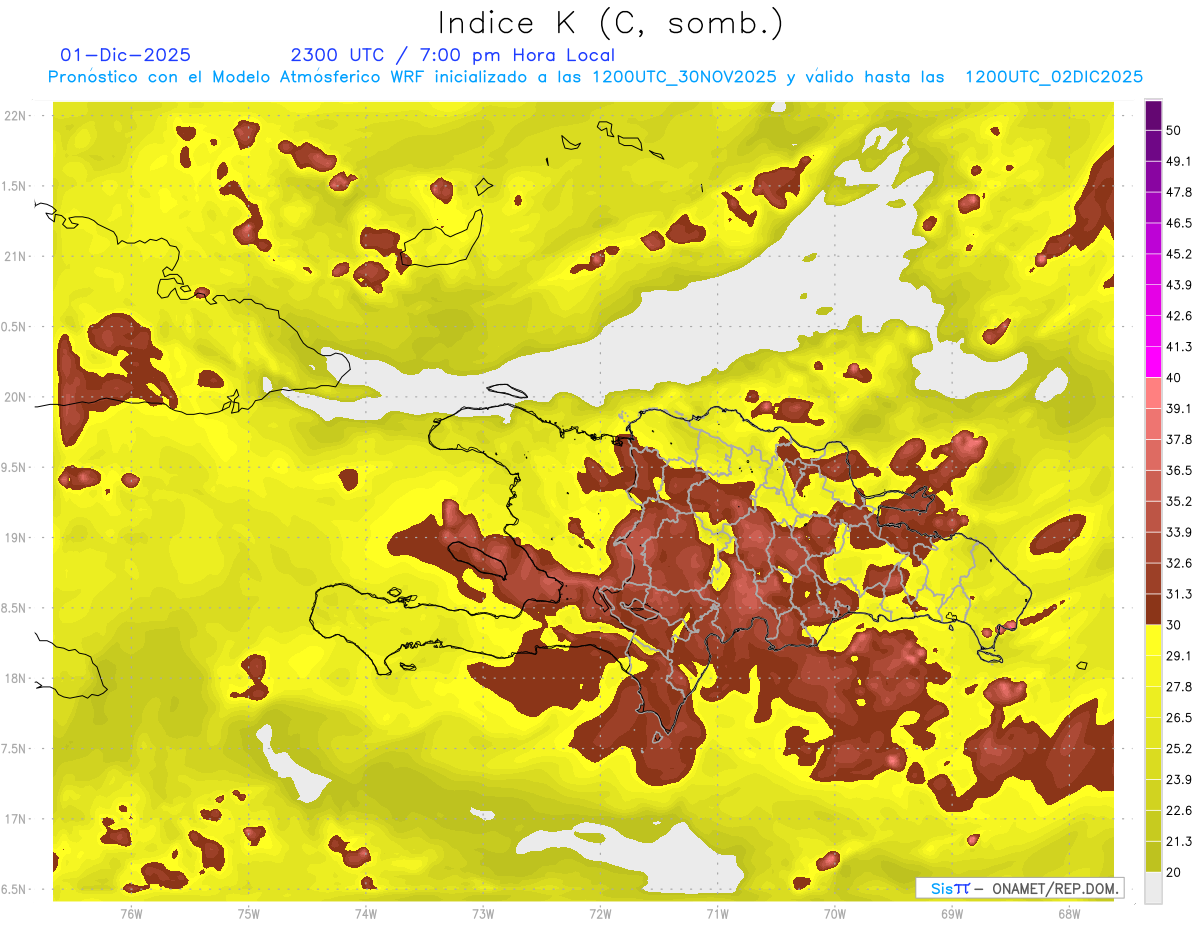The height and width of the screenshot is (927, 1200).
Task: Click the legend value '50'
Action: click(x=1174, y=131)
